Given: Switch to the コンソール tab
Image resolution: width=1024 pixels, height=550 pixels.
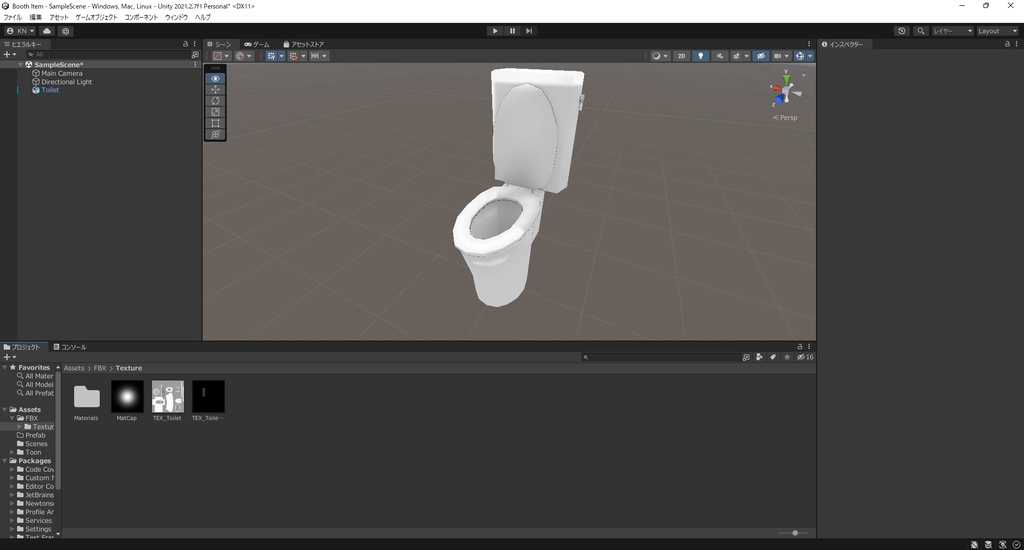Looking at the screenshot, I should pyautogui.click(x=70, y=347).
